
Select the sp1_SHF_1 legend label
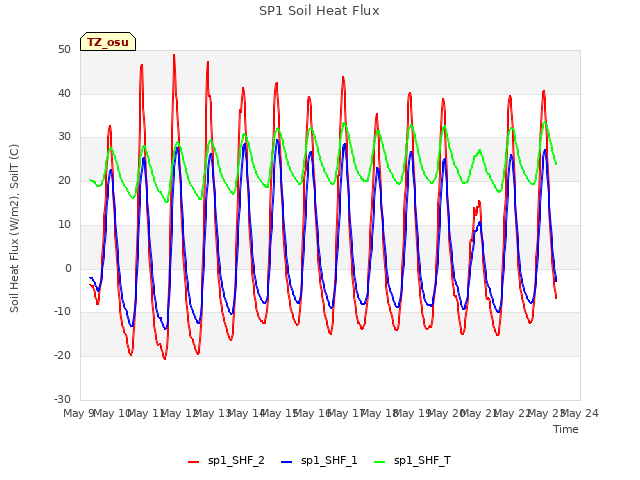point(329,460)
